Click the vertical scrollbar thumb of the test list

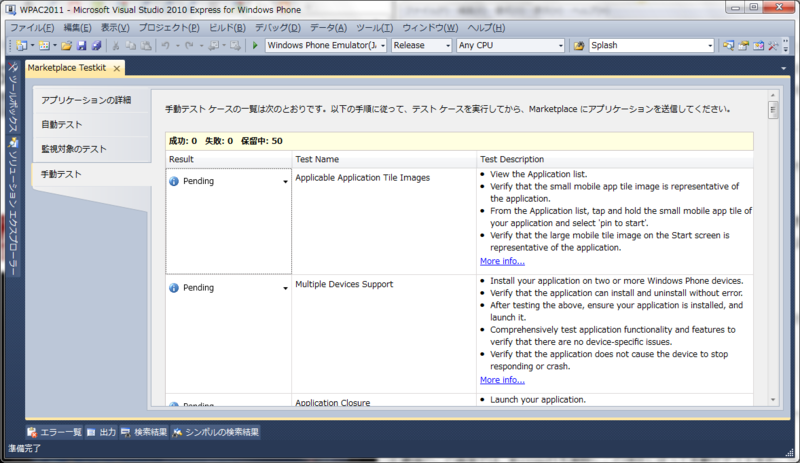[x=773, y=110]
